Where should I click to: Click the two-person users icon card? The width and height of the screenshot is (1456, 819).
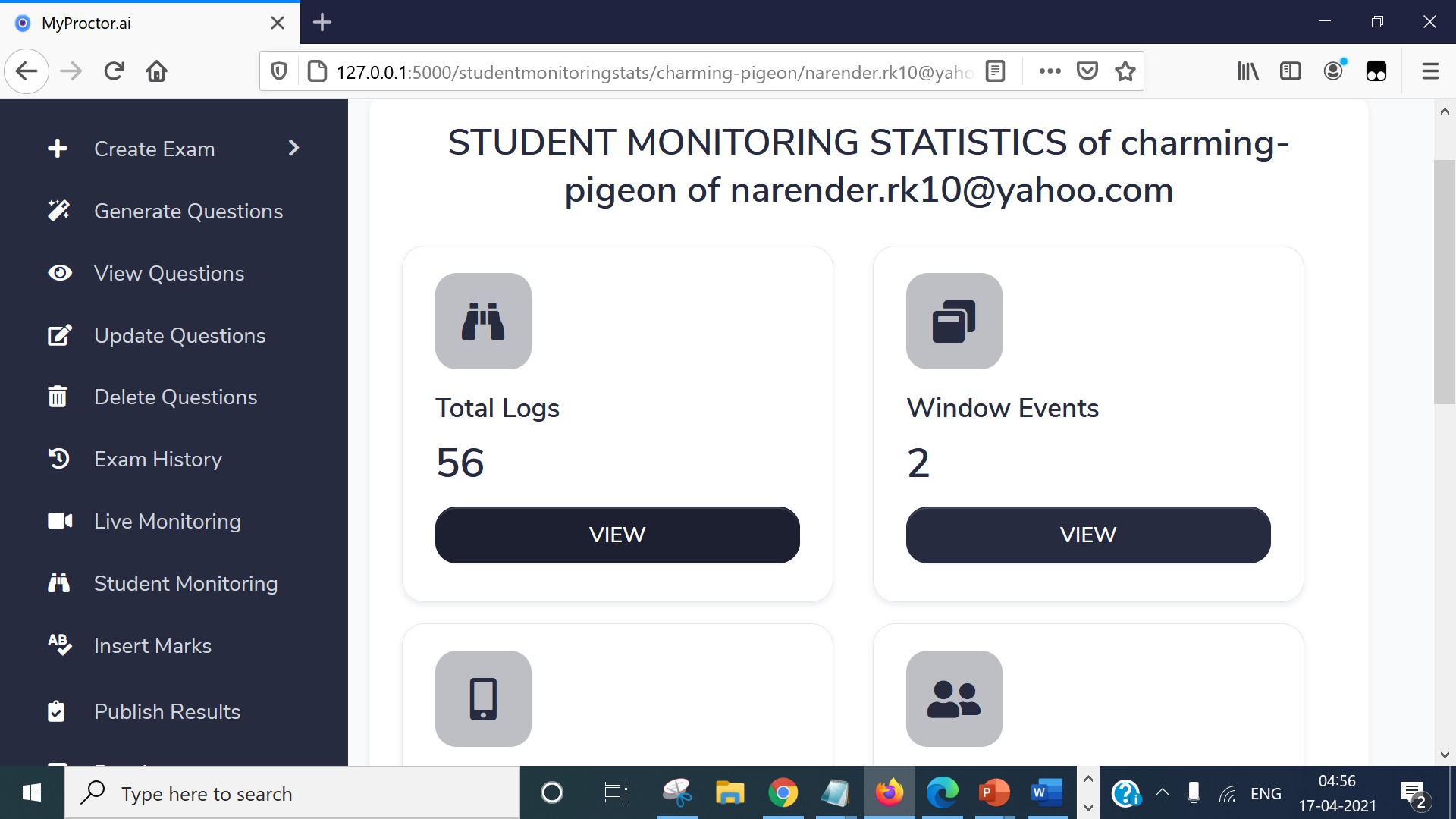tap(953, 698)
